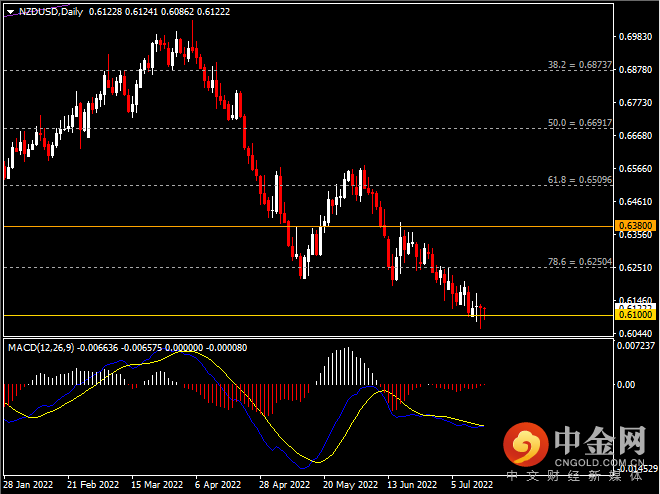Image resolution: width=660 pixels, height=494 pixels.
Task: Click the 0.67730 price axis label
Action: click(x=635, y=103)
